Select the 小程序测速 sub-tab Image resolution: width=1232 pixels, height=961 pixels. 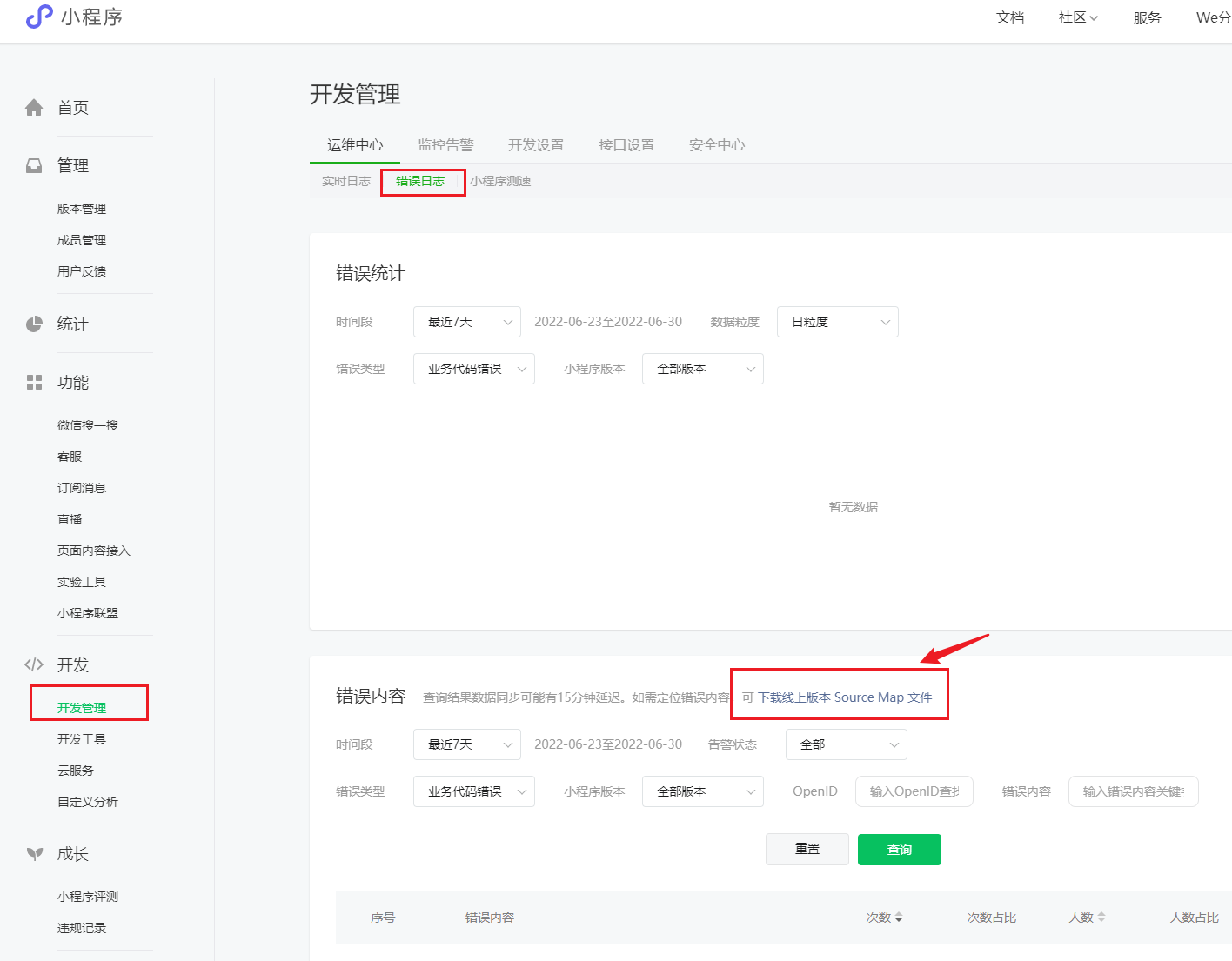[500, 181]
